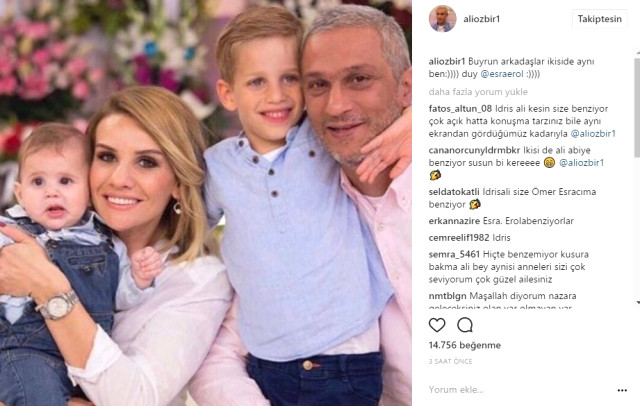Visit fatos_altun_08 commenter profile
This screenshot has height=406, width=640.
[x=460, y=109]
